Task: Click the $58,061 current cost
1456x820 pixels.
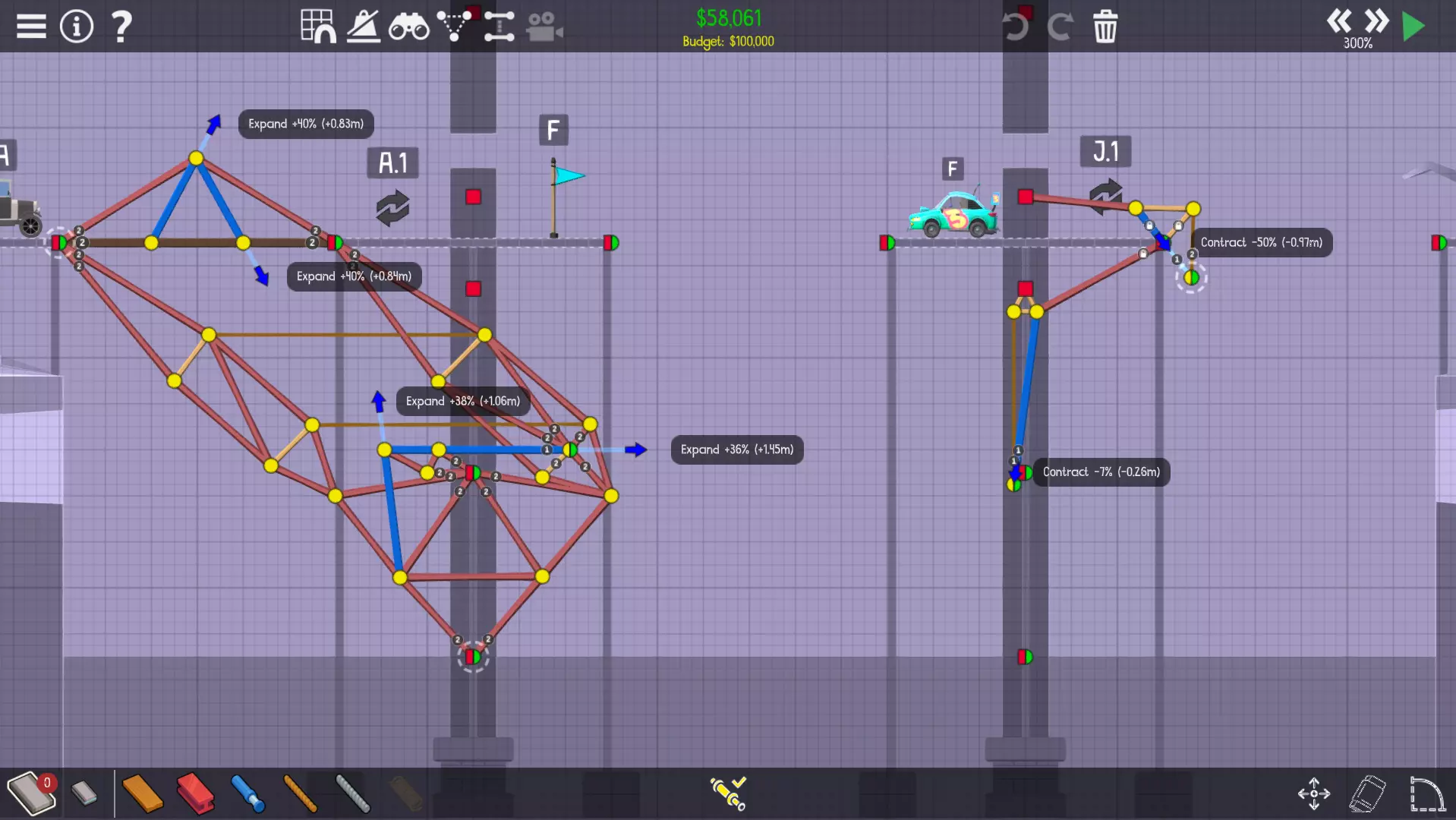Action: pos(729,17)
